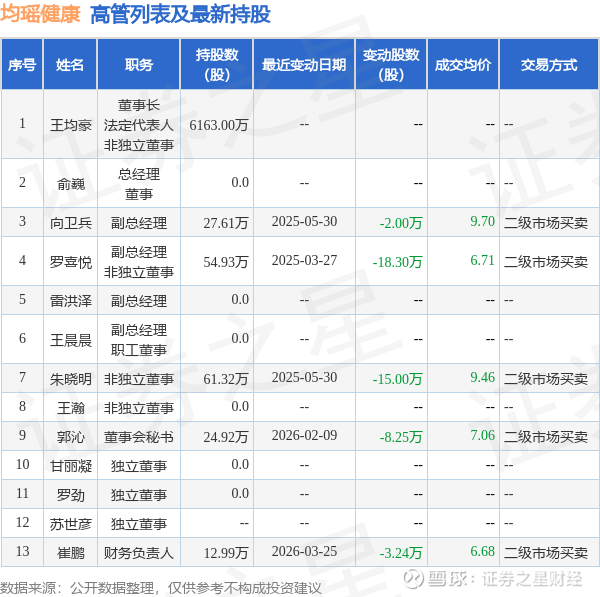Click the average price 9.46
The height and width of the screenshot is (597, 600).
(x=482, y=377)
